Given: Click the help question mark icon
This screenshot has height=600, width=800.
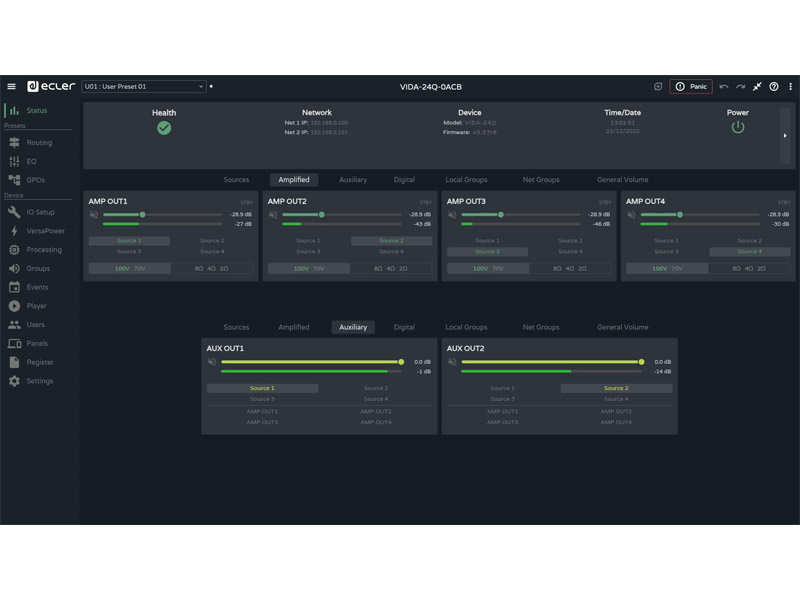Looking at the screenshot, I should point(774,87).
